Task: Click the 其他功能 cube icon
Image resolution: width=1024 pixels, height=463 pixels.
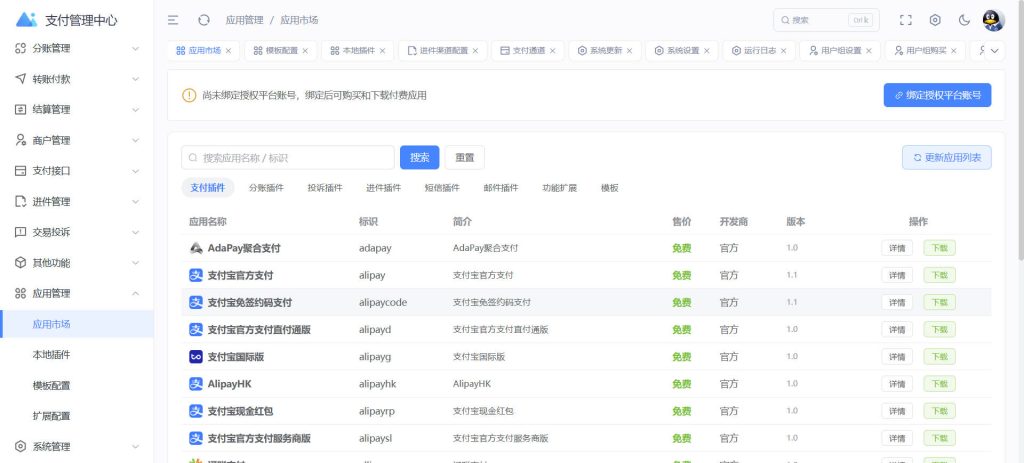Action: [x=20, y=263]
